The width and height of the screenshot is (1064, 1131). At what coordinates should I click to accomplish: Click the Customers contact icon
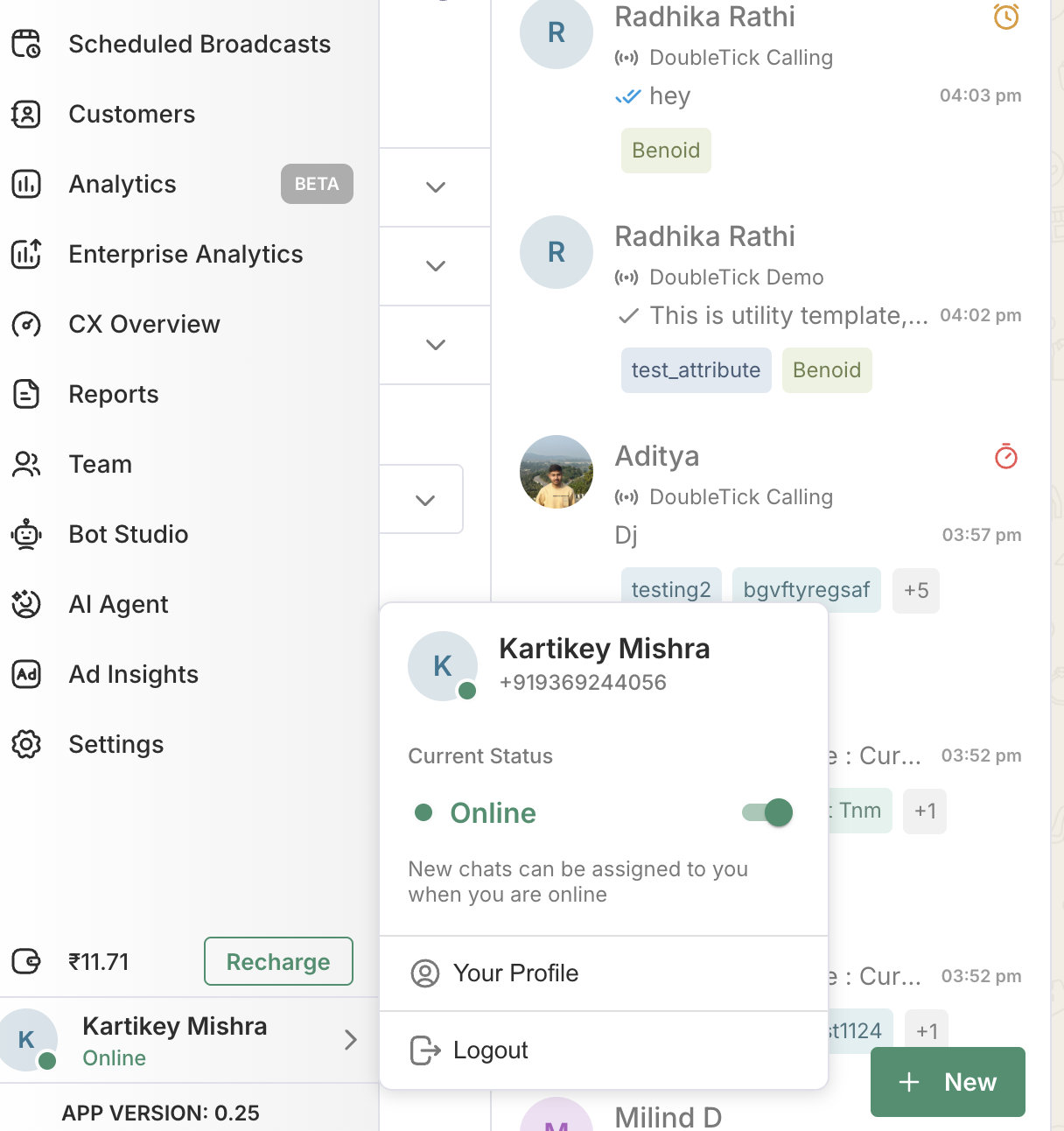coord(26,114)
